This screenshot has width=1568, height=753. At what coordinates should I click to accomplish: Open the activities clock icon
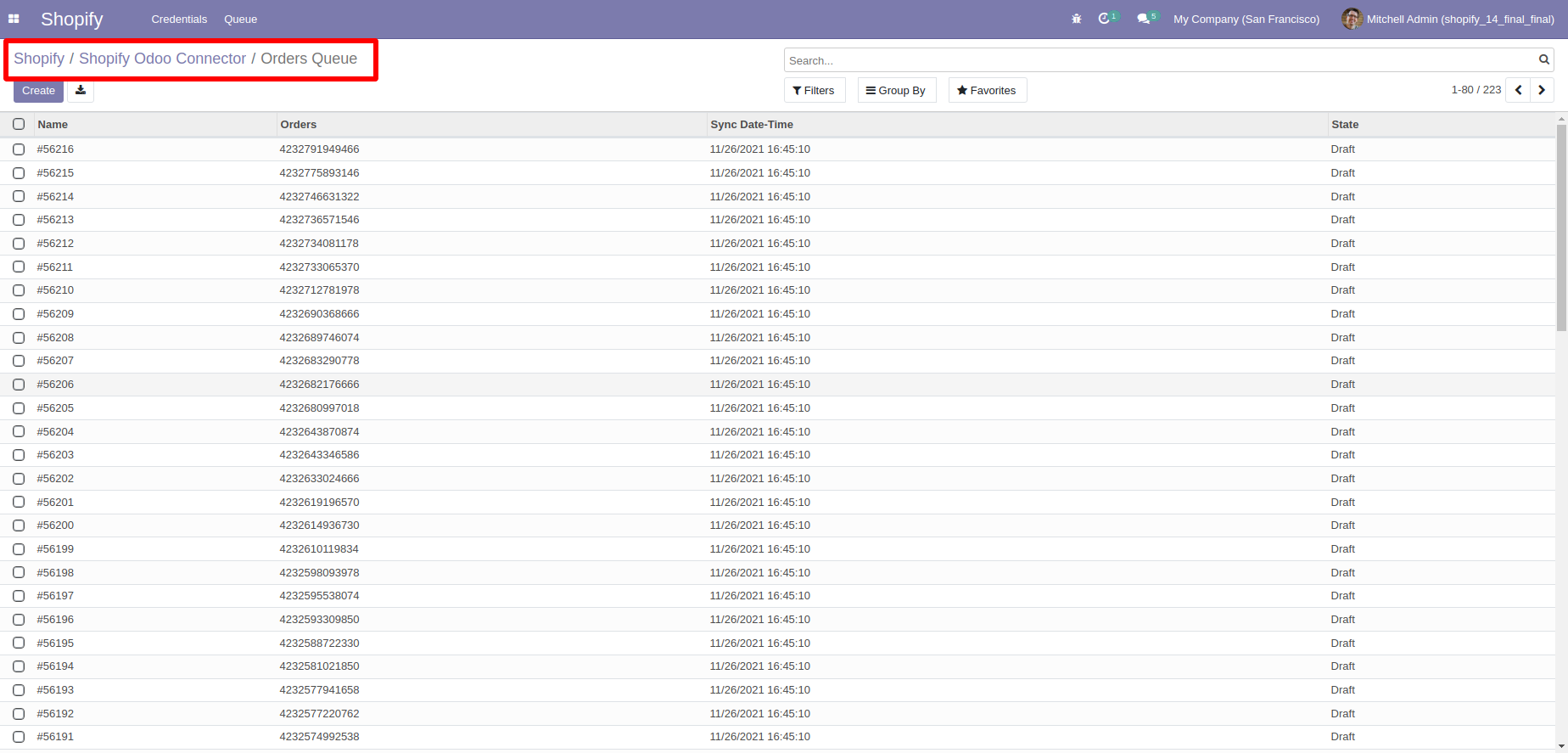click(x=1104, y=19)
